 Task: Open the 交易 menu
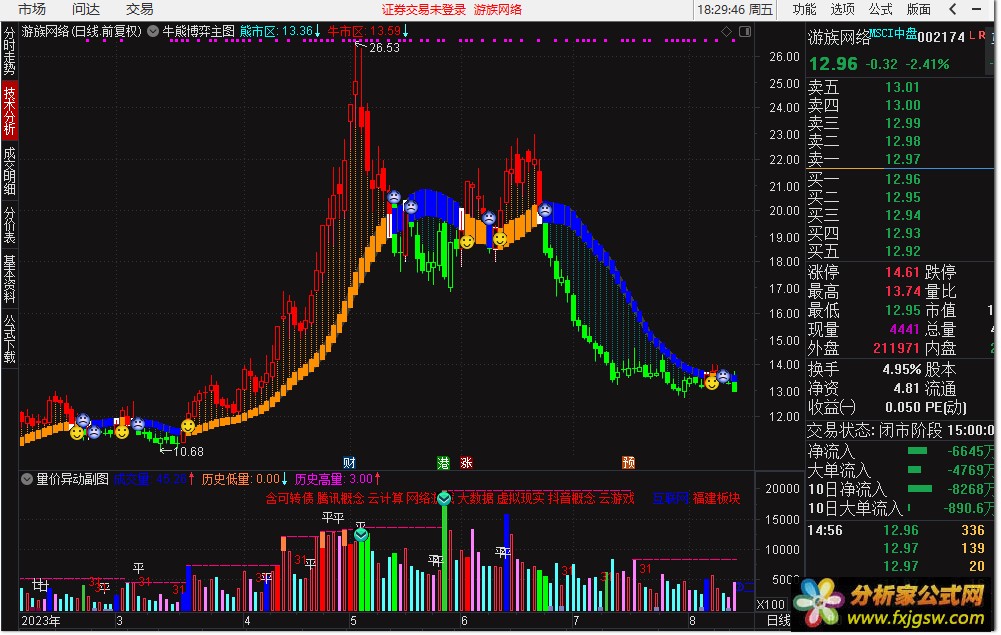(139, 10)
